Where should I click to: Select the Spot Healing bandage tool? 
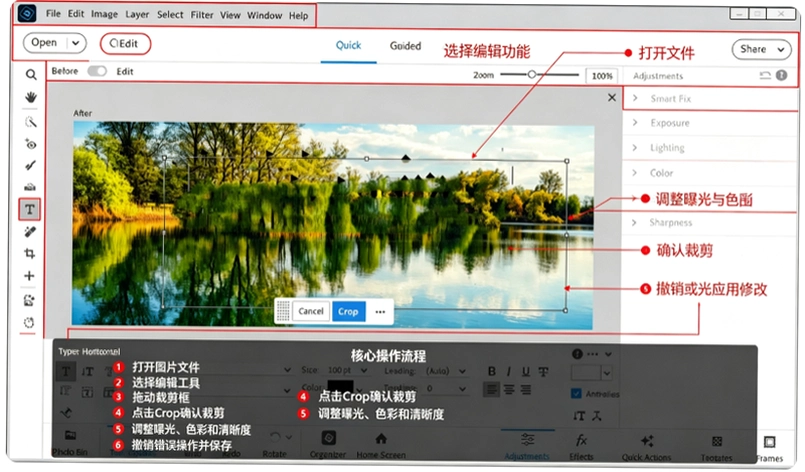[30, 232]
